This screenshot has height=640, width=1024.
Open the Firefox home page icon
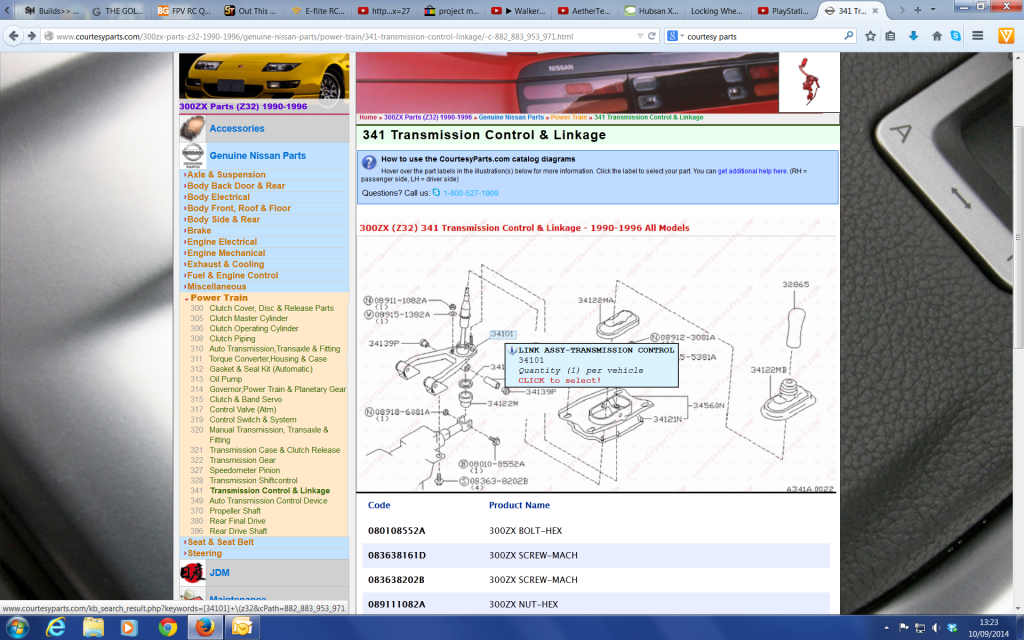(x=934, y=34)
